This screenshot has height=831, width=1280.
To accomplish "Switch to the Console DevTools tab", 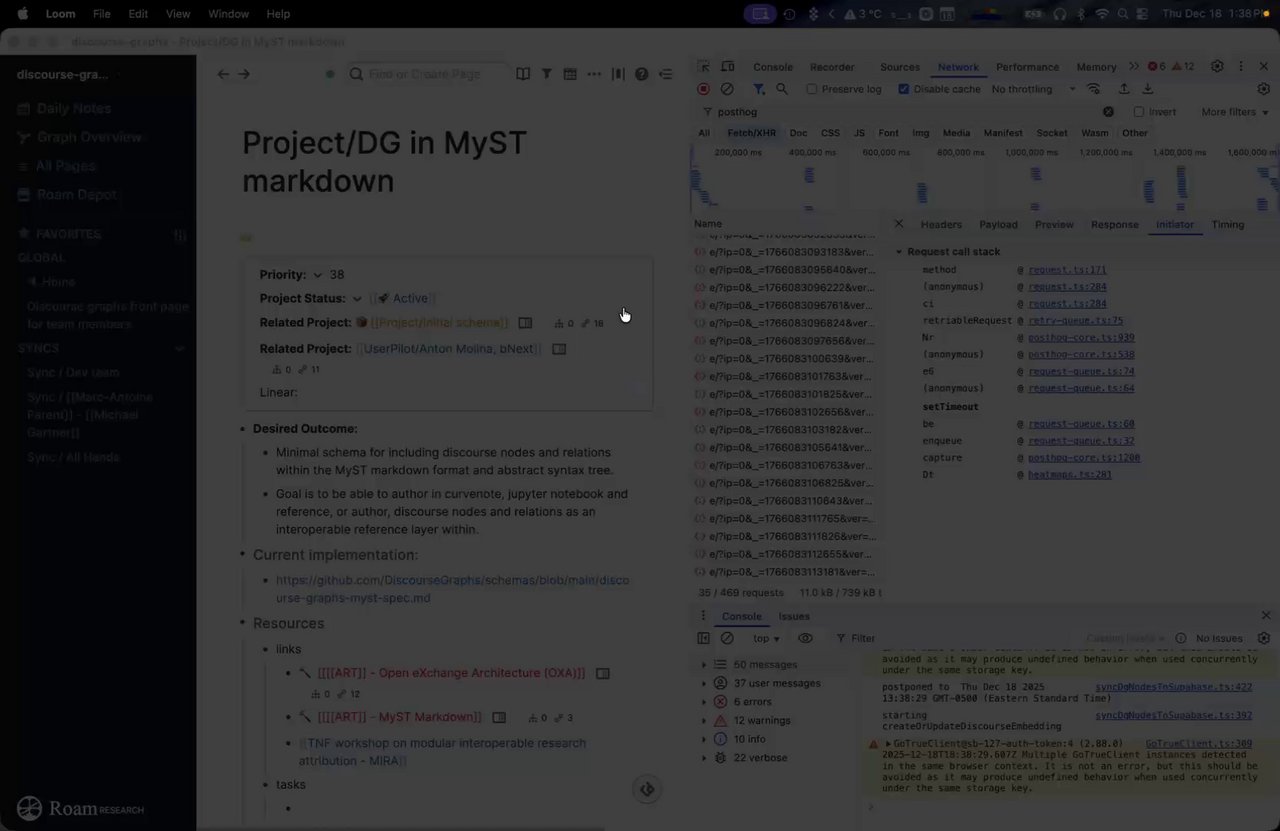I will [x=773, y=67].
